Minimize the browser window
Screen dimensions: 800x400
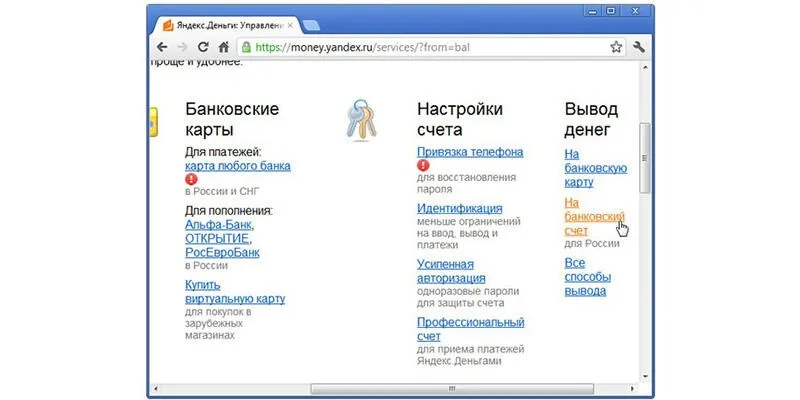[592, 11]
